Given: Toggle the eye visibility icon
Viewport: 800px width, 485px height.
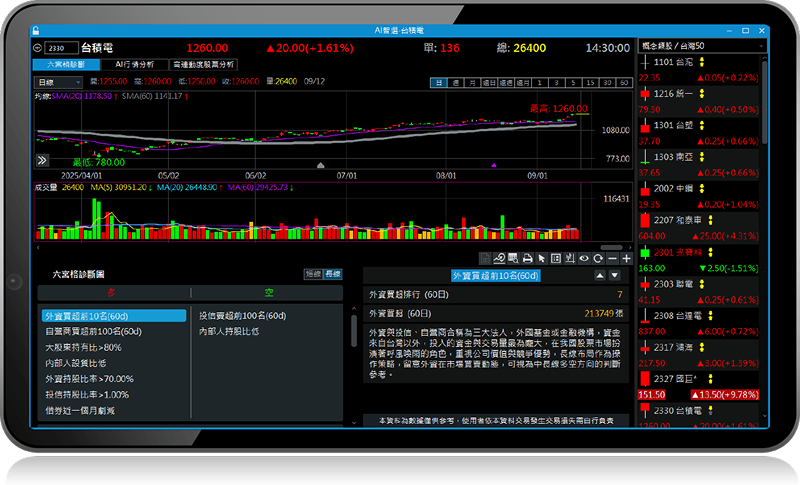Looking at the screenshot, I should (584, 259).
